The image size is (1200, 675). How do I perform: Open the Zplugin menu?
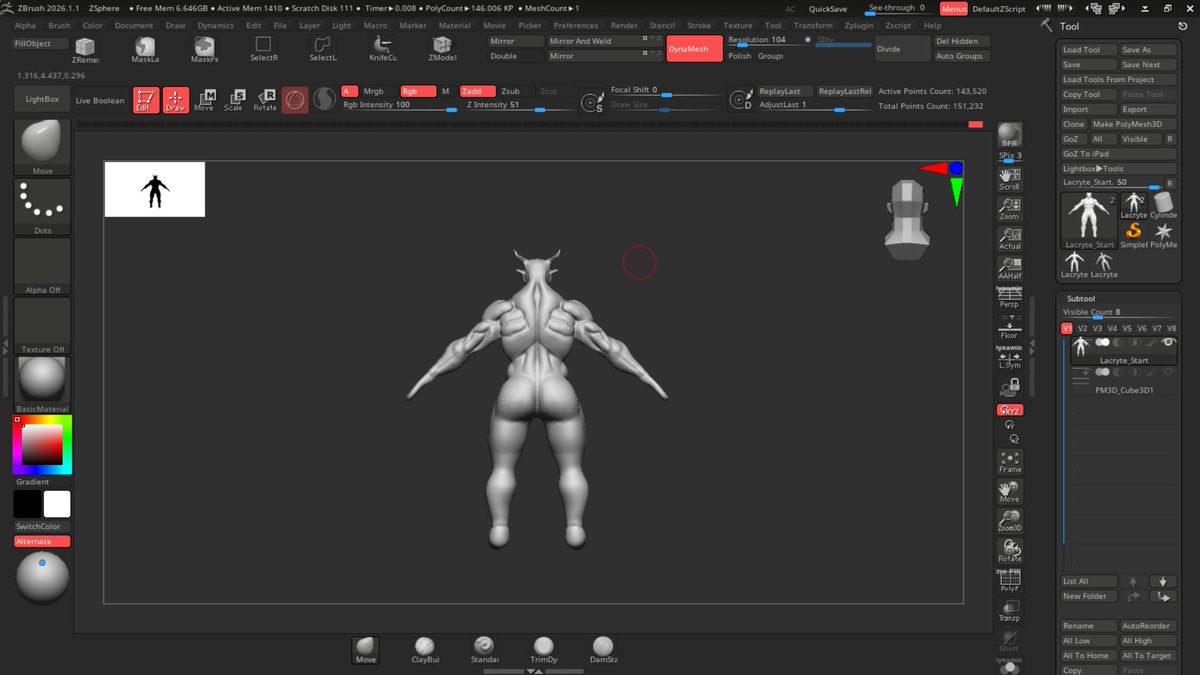[859, 25]
